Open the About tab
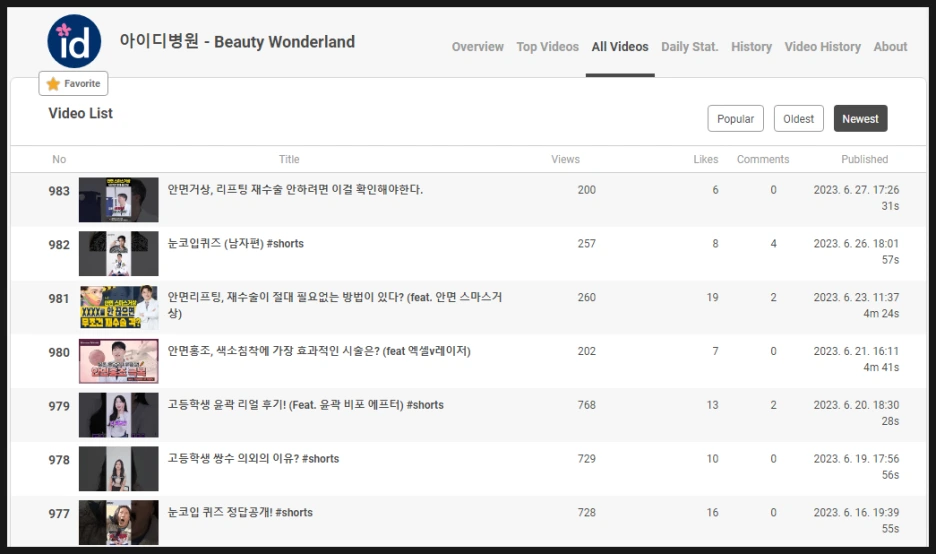936x554 pixels. [890, 47]
